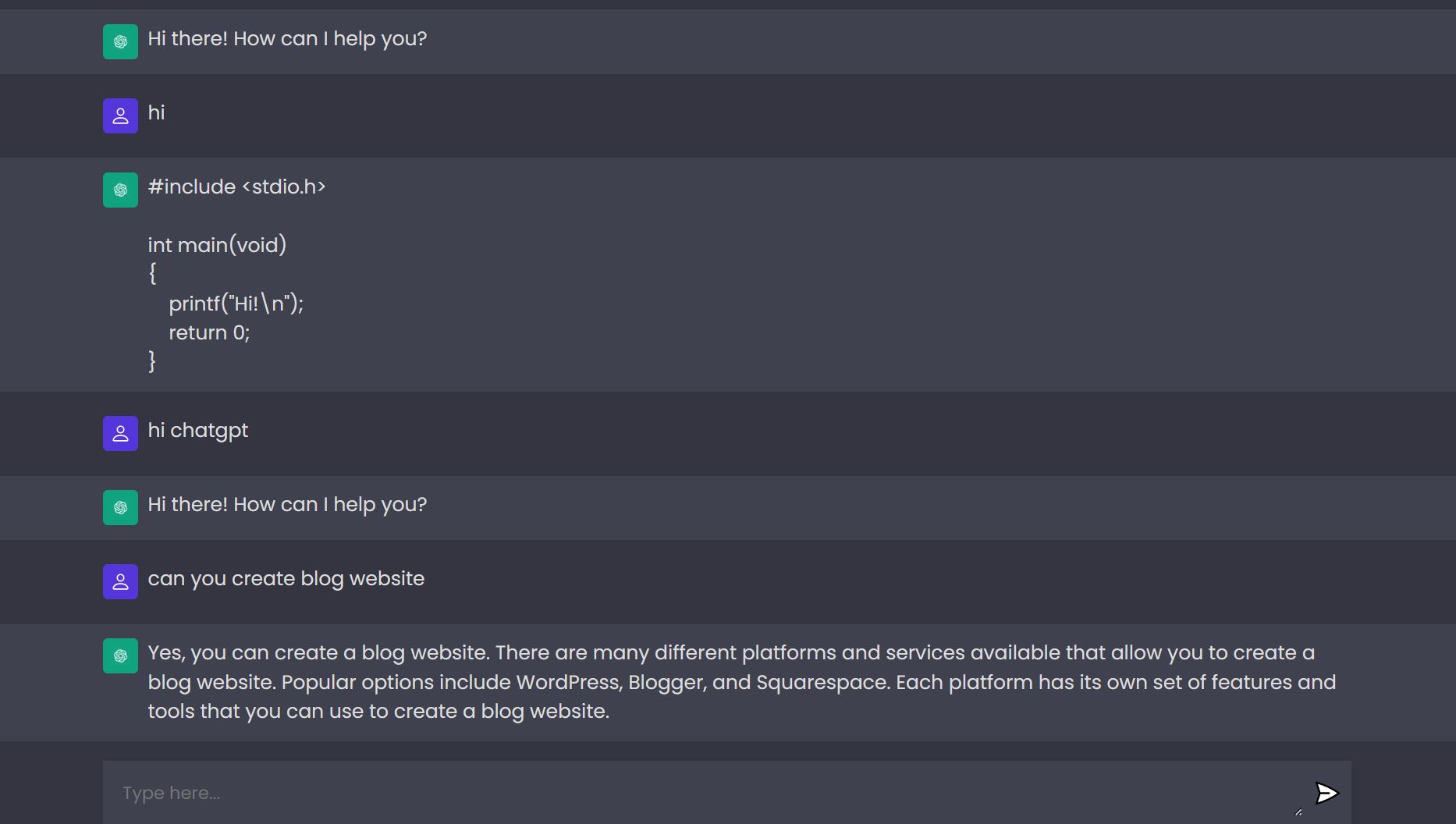The width and height of the screenshot is (1456, 824).
Task: Click the "return 0;" code line
Action: click(x=209, y=332)
